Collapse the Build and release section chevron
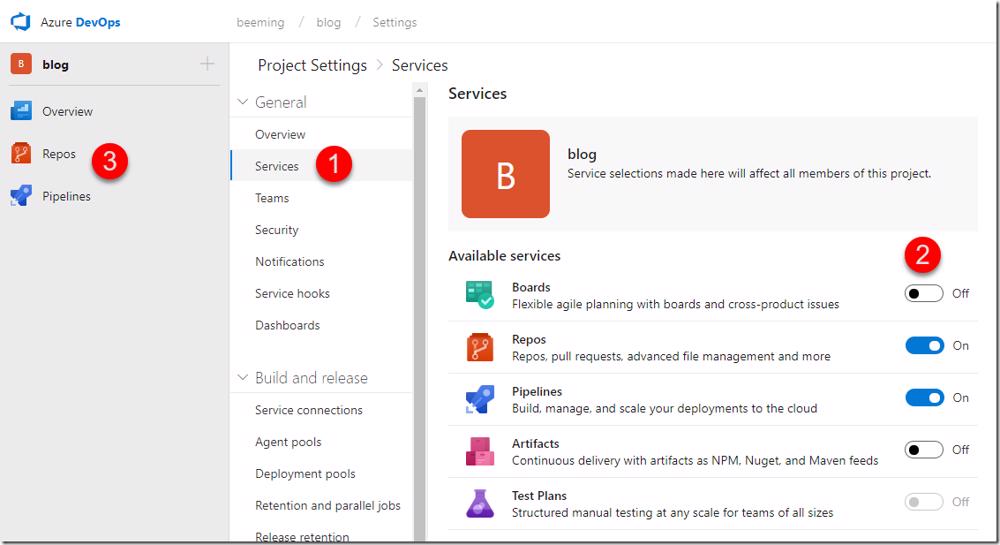 [x=242, y=377]
